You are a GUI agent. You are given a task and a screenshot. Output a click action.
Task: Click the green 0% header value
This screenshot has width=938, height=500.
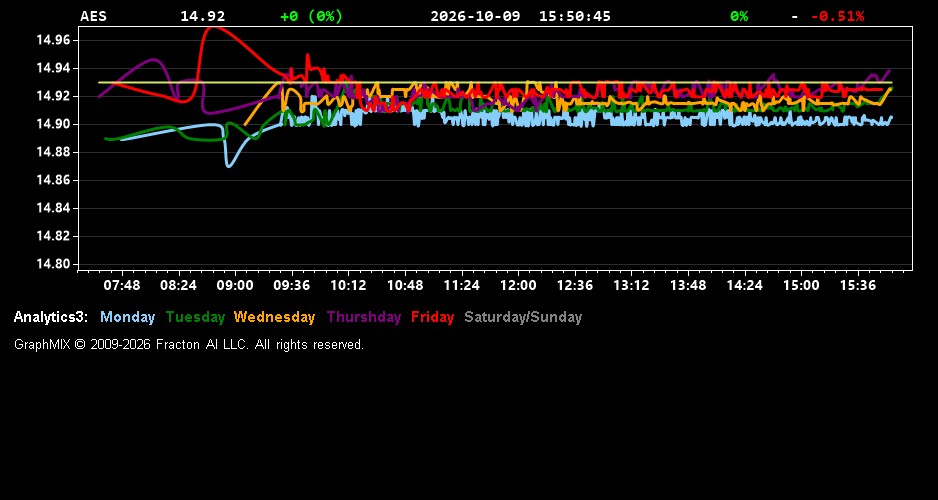coord(739,16)
